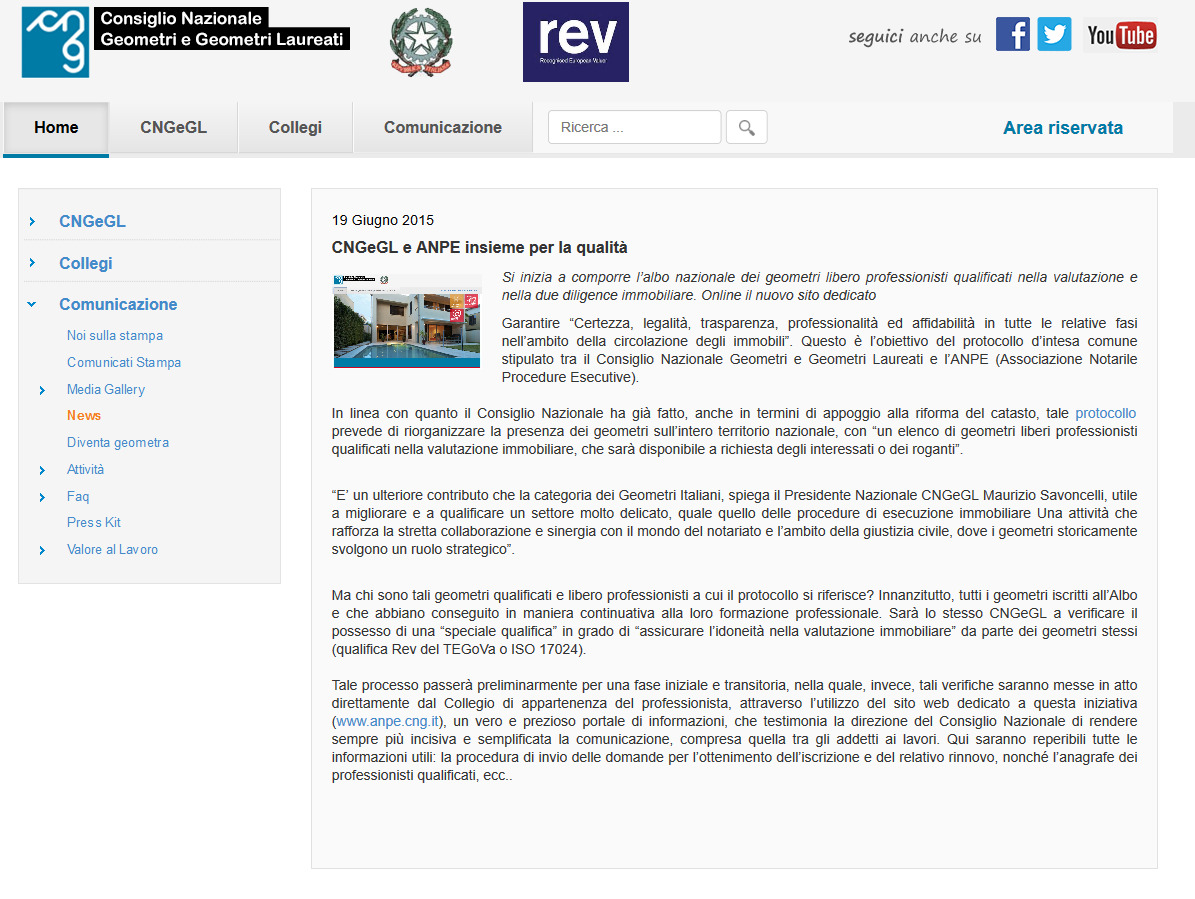Open Media Gallery in sidebar
This screenshot has height=899, width=1195.
106,389
